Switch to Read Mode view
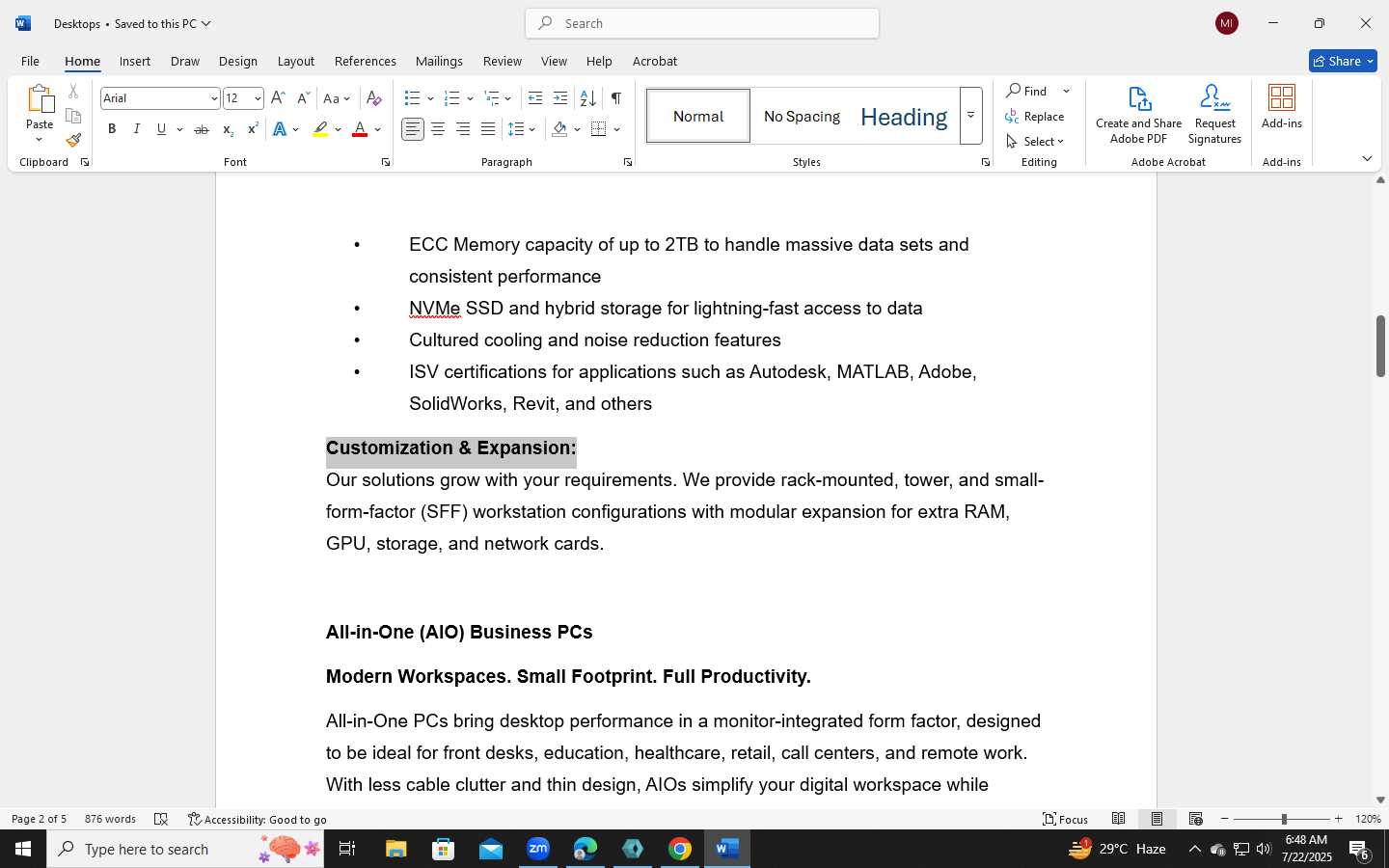The width and height of the screenshot is (1389, 868). point(1119,819)
